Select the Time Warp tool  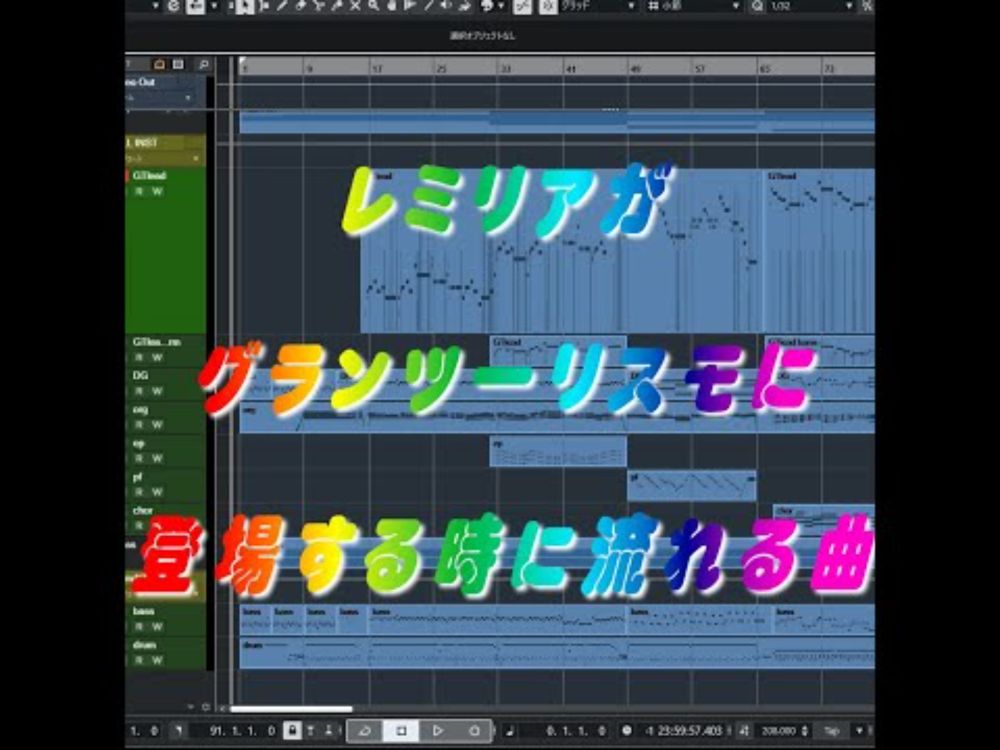coord(410,6)
